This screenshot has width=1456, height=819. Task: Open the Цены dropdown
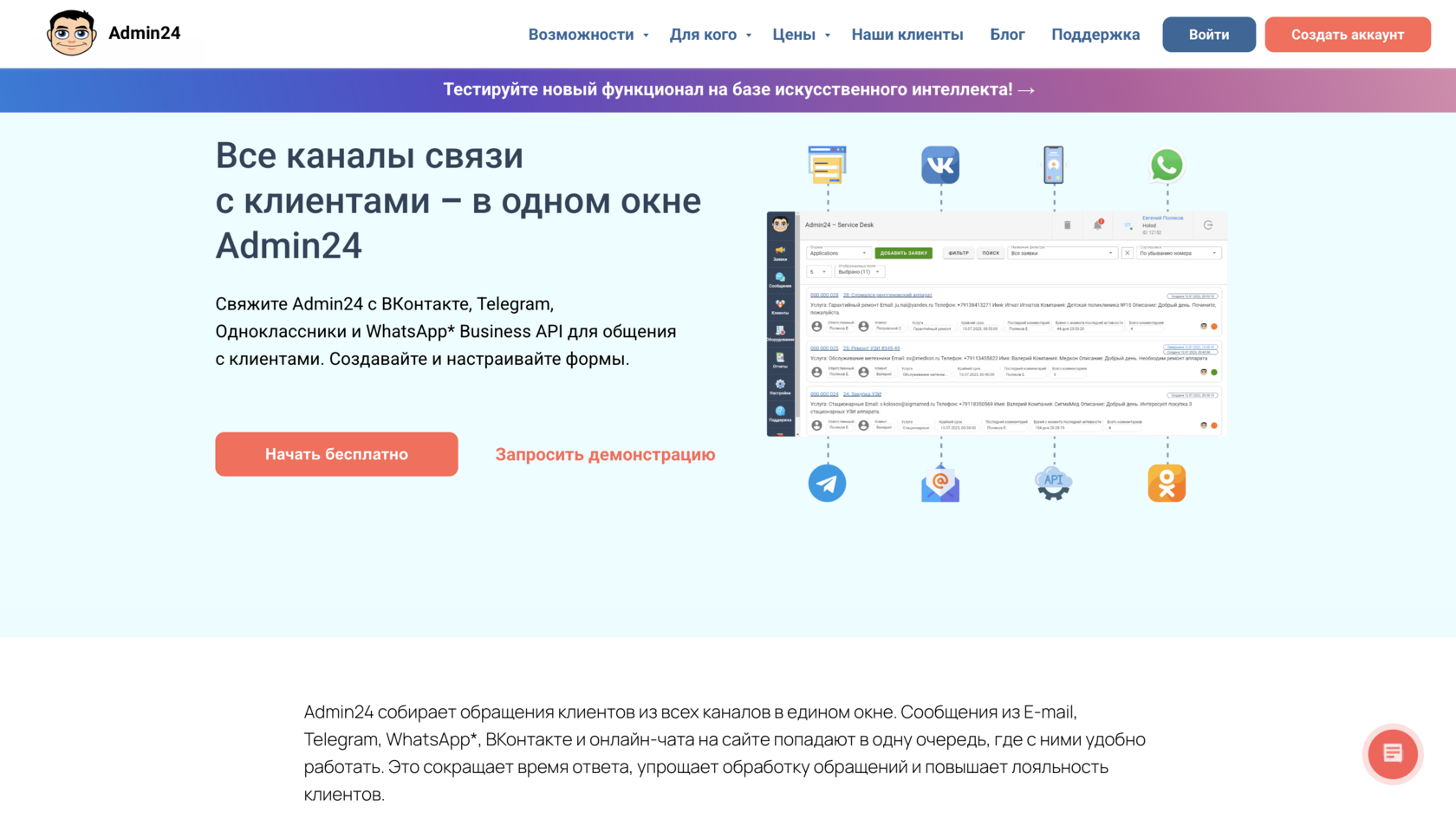[802, 35]
